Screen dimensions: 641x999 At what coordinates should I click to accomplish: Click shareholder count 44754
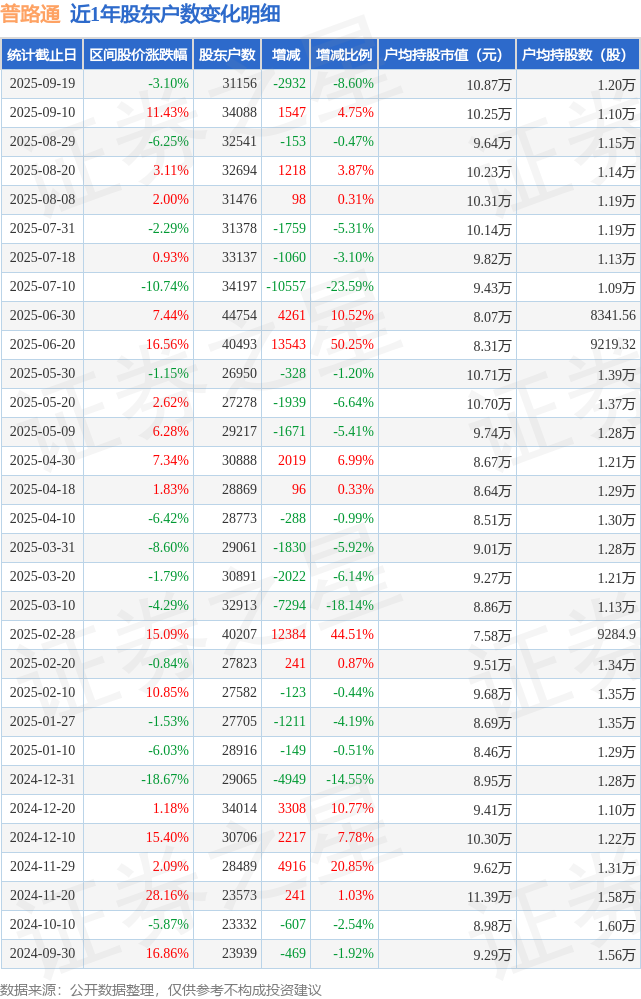coord(239,316)
